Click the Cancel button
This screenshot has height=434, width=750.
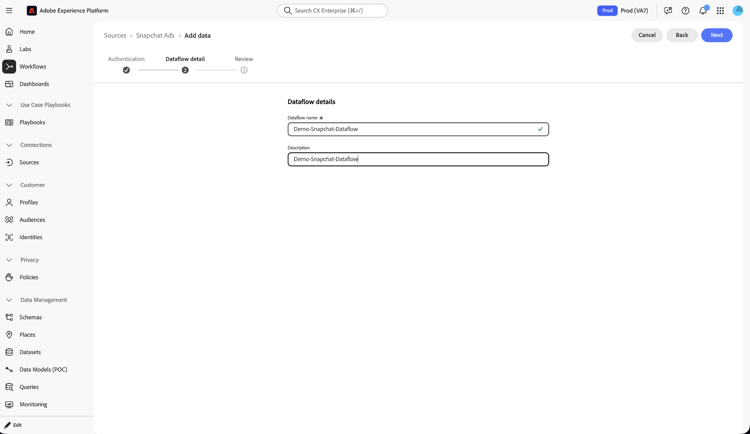tap(647, 35)
